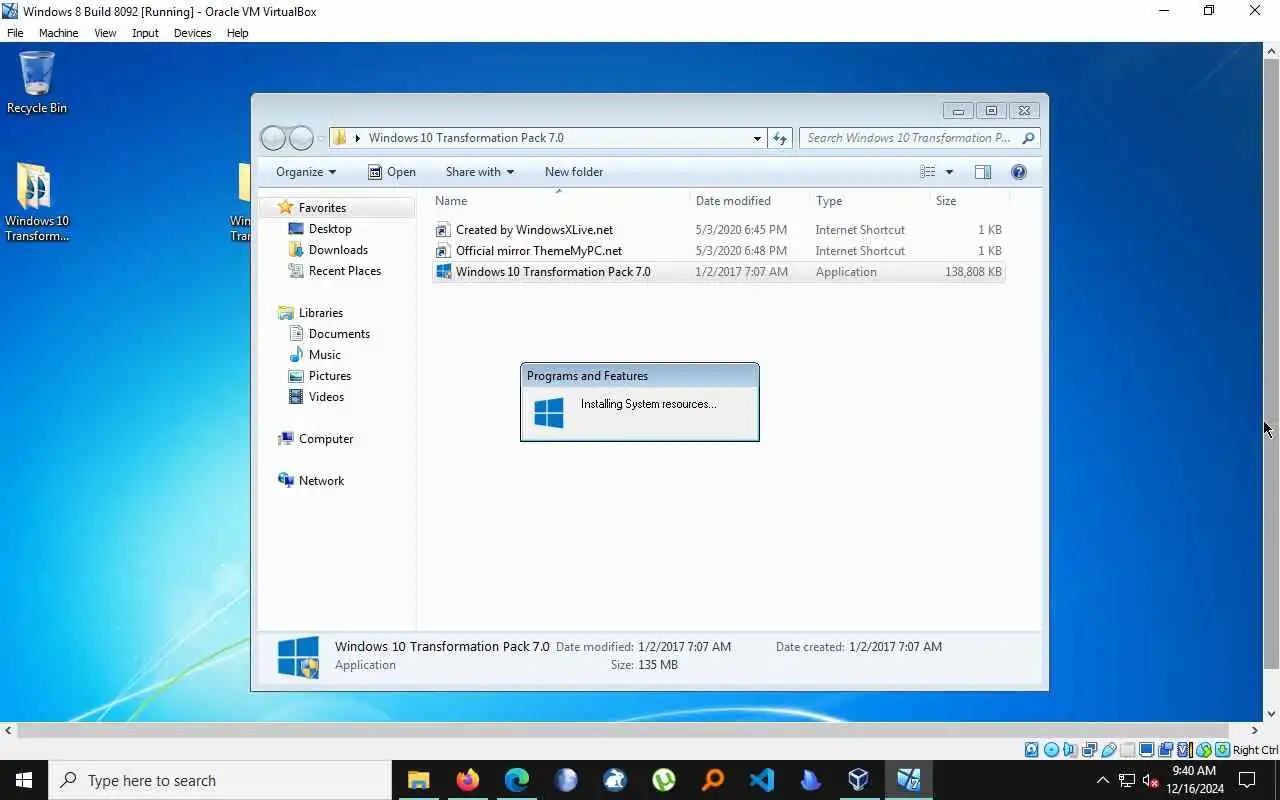
Task: Click the VirtualBox vertical scrollbar
Action: 1271,362
